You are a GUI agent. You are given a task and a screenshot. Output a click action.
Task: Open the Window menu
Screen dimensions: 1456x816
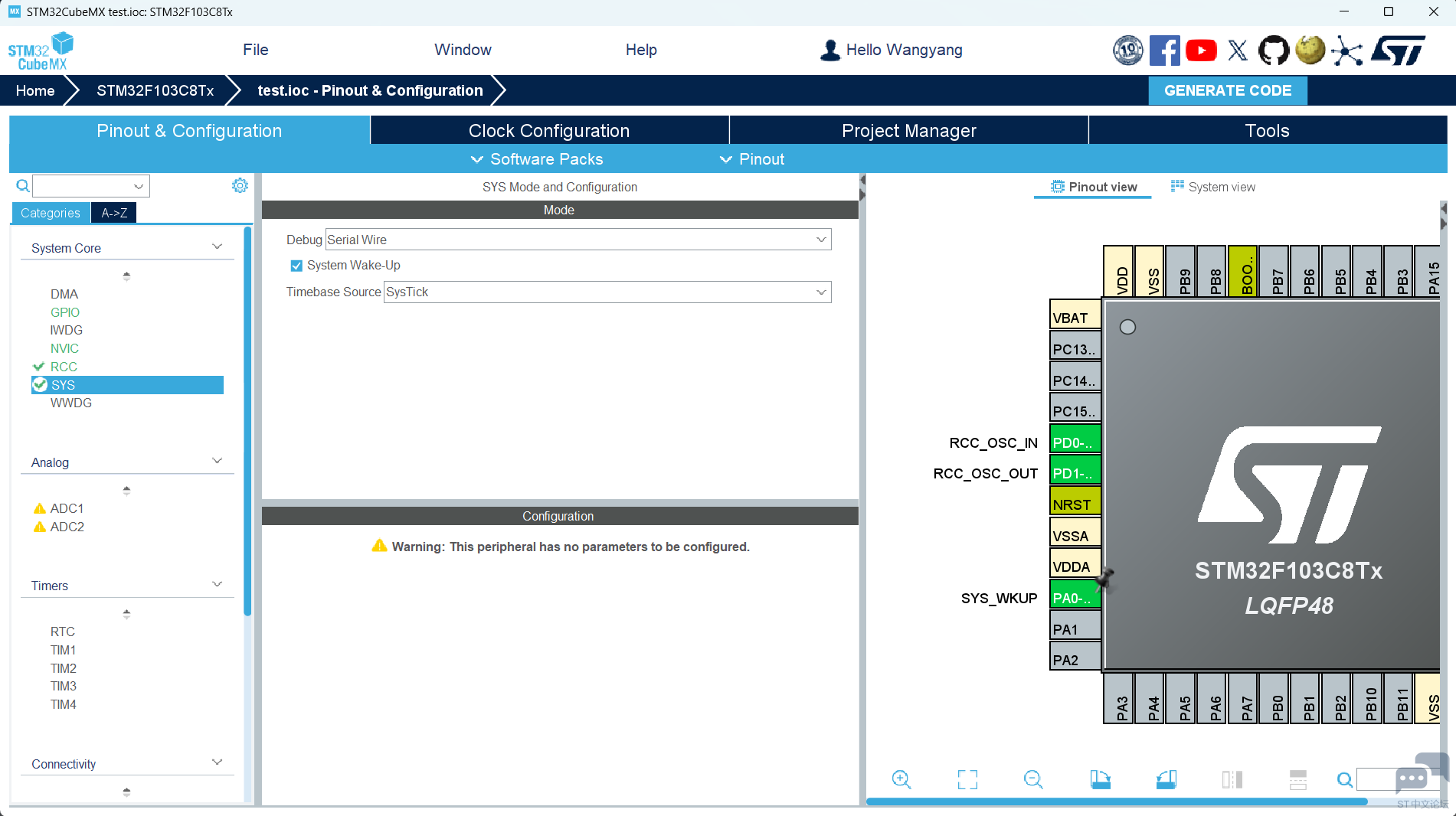coord(463,50)
